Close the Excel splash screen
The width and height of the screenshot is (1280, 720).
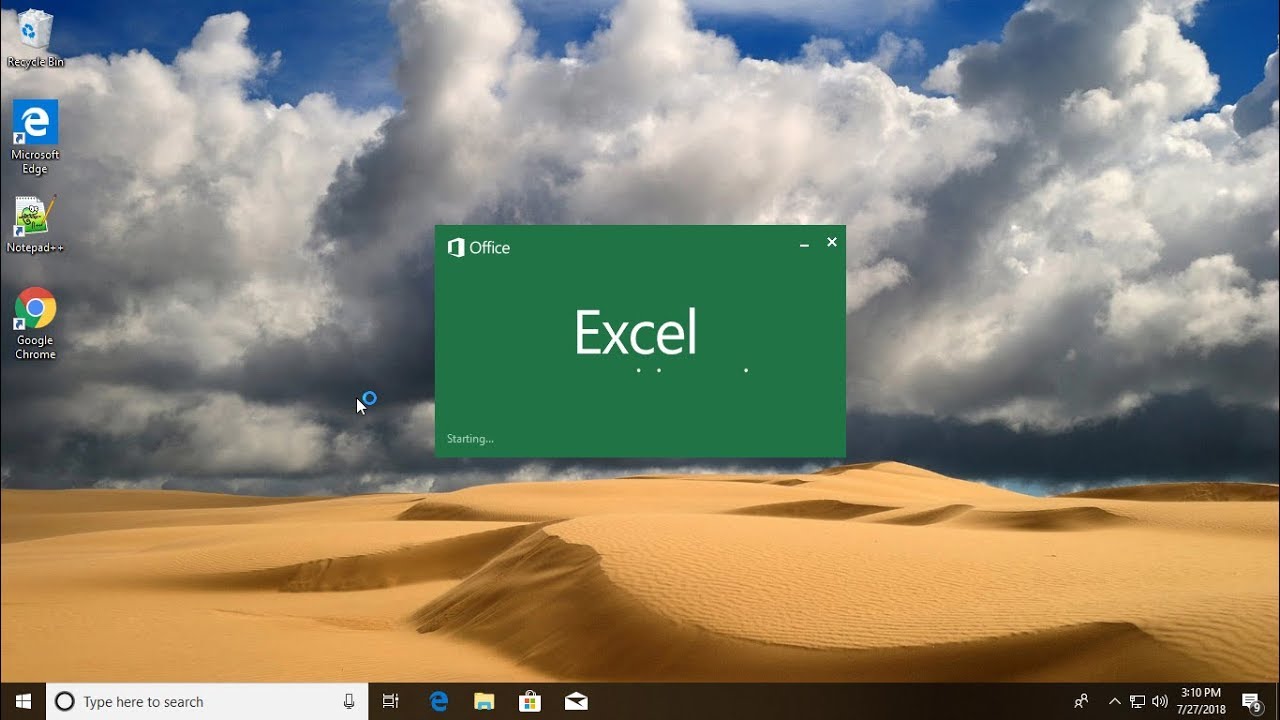[831, 242]
